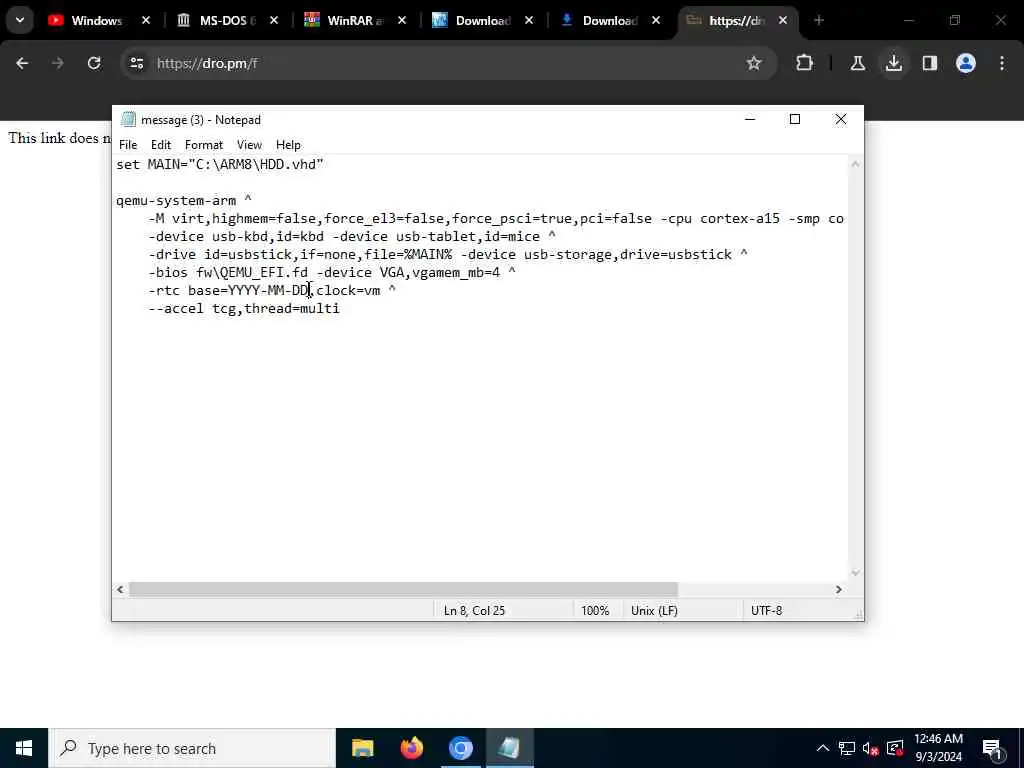
Task: Open the Chrome tab search dropdown
Action: (x=20, y=20)
